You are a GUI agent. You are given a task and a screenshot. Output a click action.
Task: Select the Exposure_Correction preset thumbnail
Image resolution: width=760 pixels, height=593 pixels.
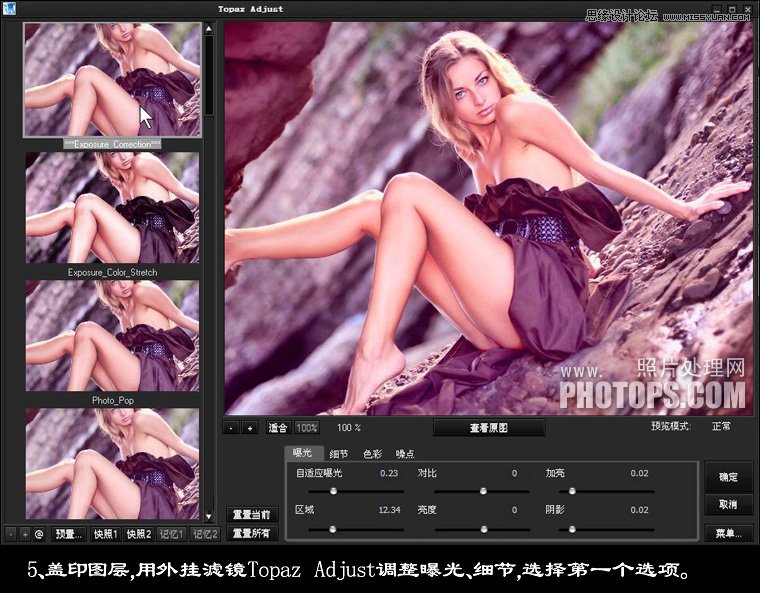[112, 80]
